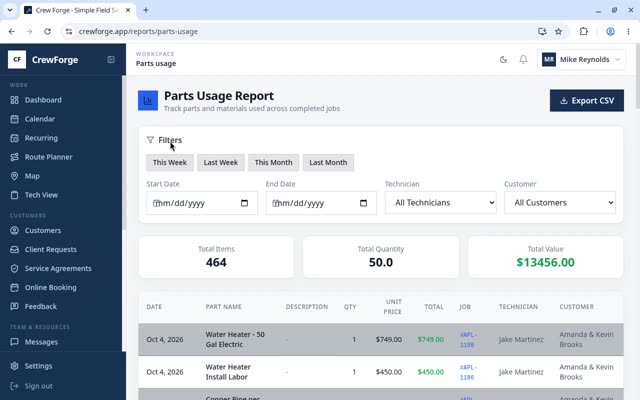Click the $13456.00 total value
Image resolution: width=640 pixels, height=400 pixels.
click(x=545, y=262)
